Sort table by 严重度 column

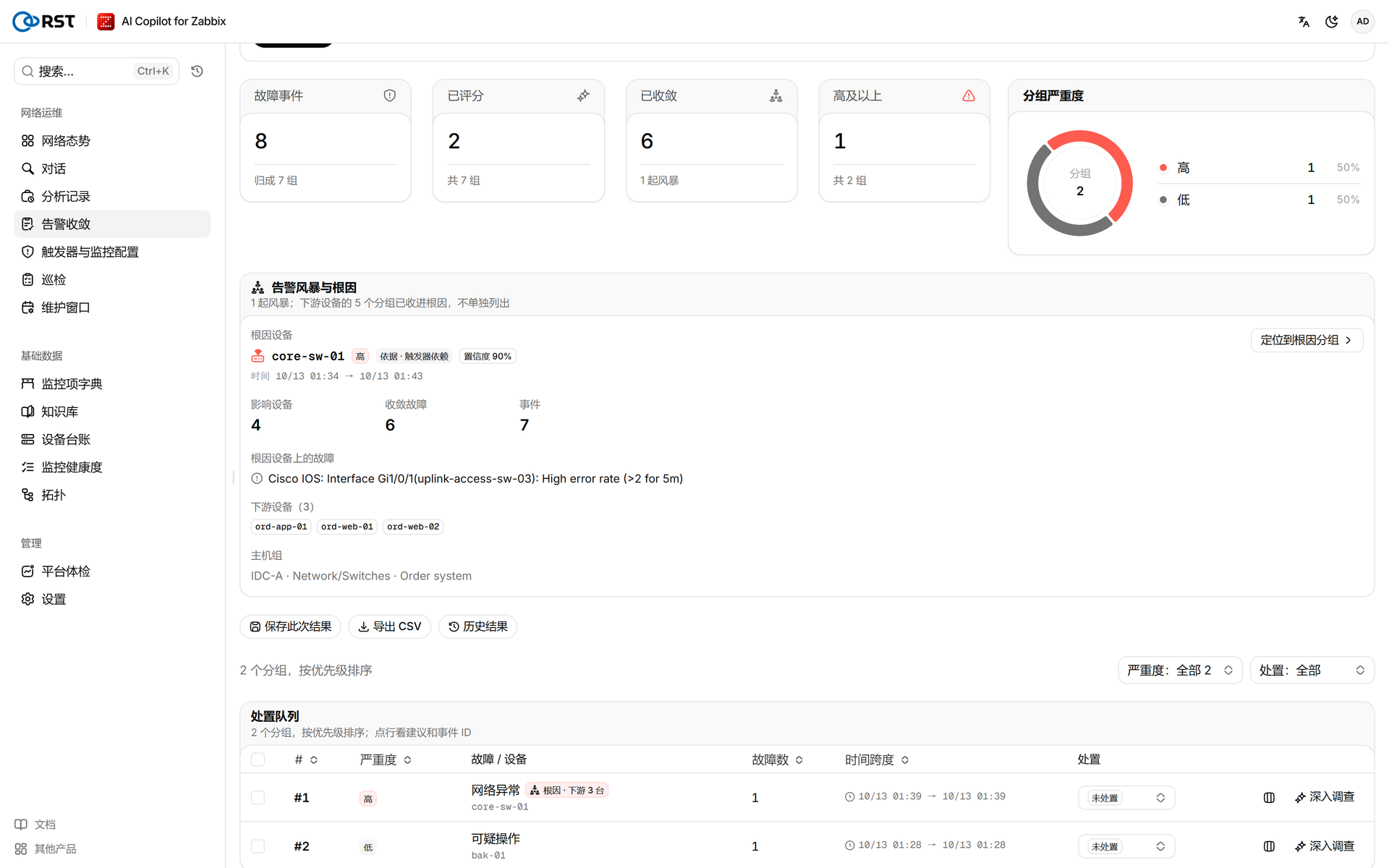click(386, 759)
